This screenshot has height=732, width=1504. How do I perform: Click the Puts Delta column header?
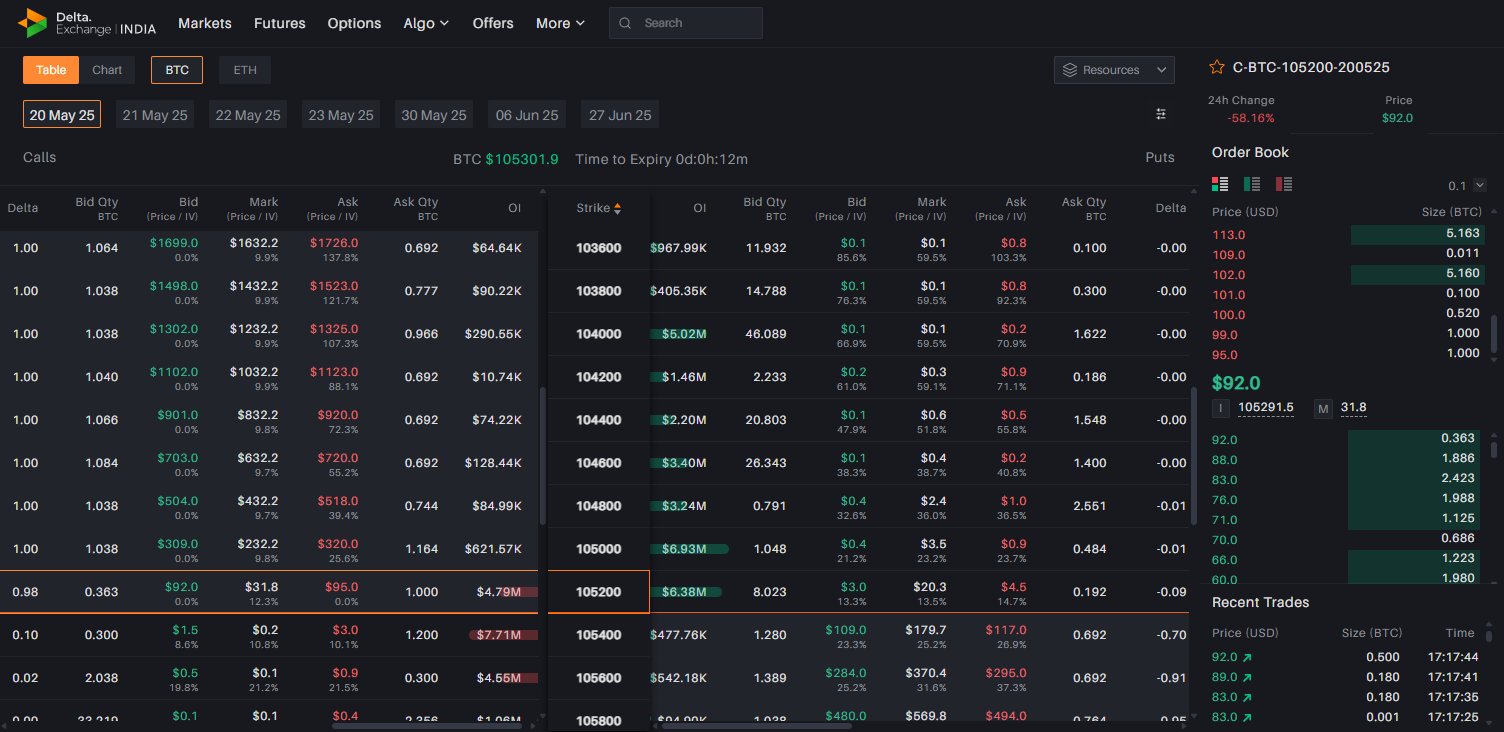pos(1171,208)
